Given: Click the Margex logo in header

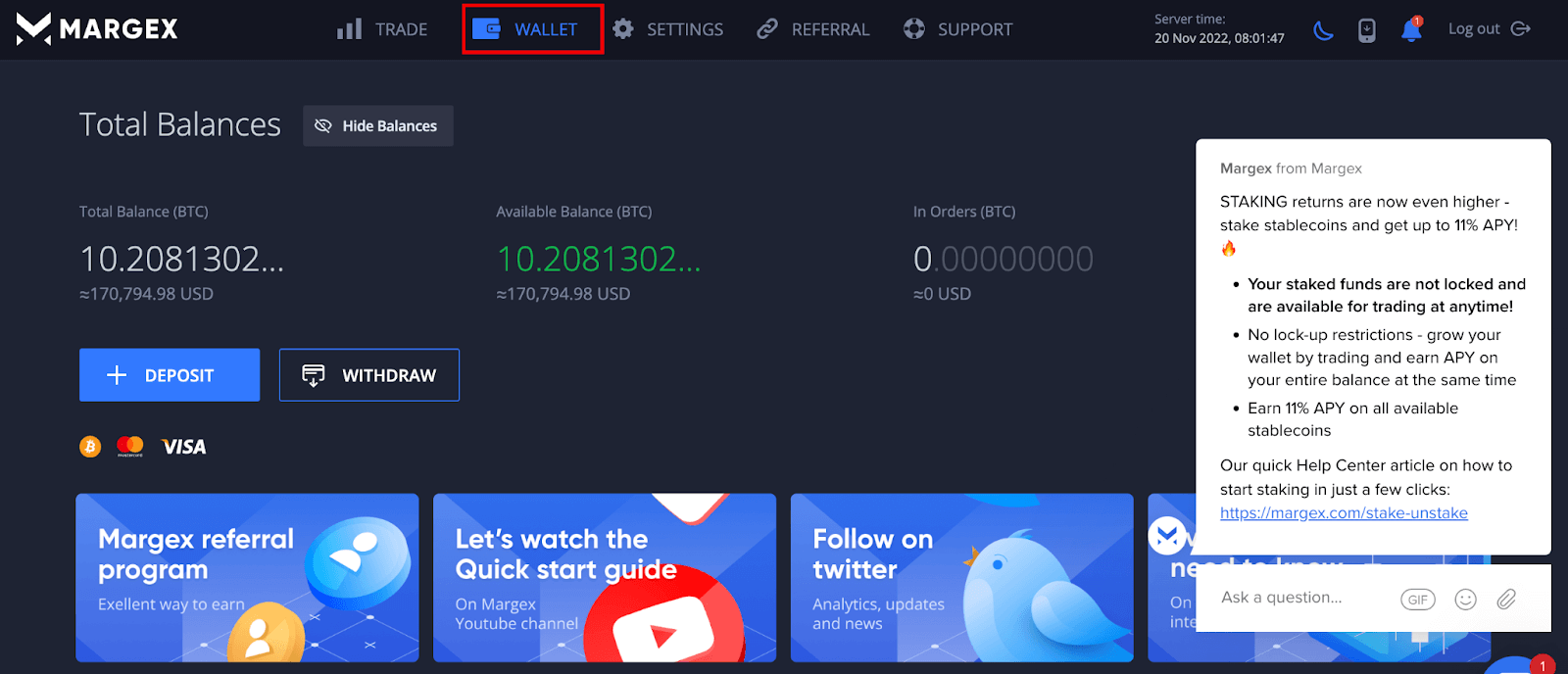Looking at the screenshot, I should (97, 29).
